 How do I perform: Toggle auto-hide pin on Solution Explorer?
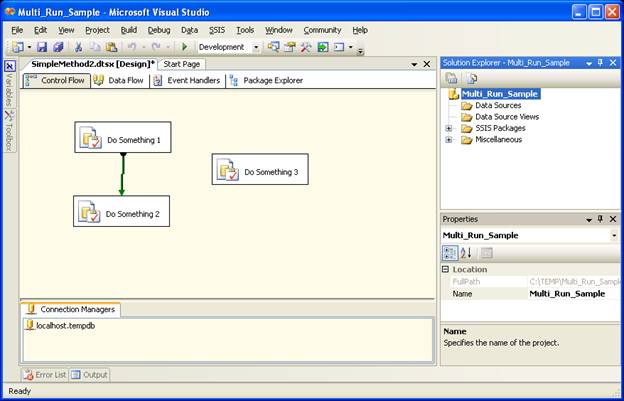(601, 63)
